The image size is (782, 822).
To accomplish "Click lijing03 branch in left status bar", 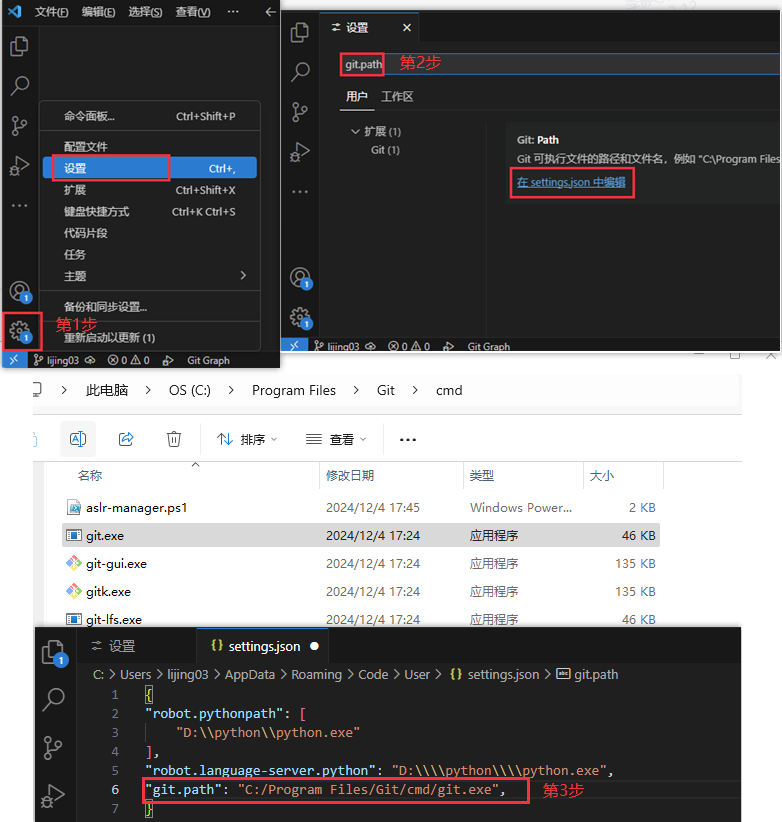I will [x=56, y=360].
